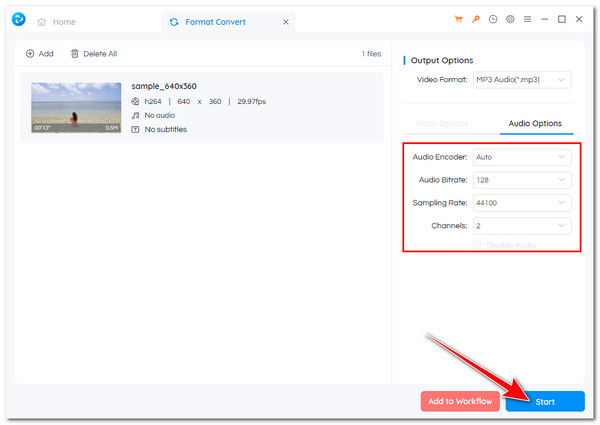Click the Delete All trash icon

pos(75,54)
